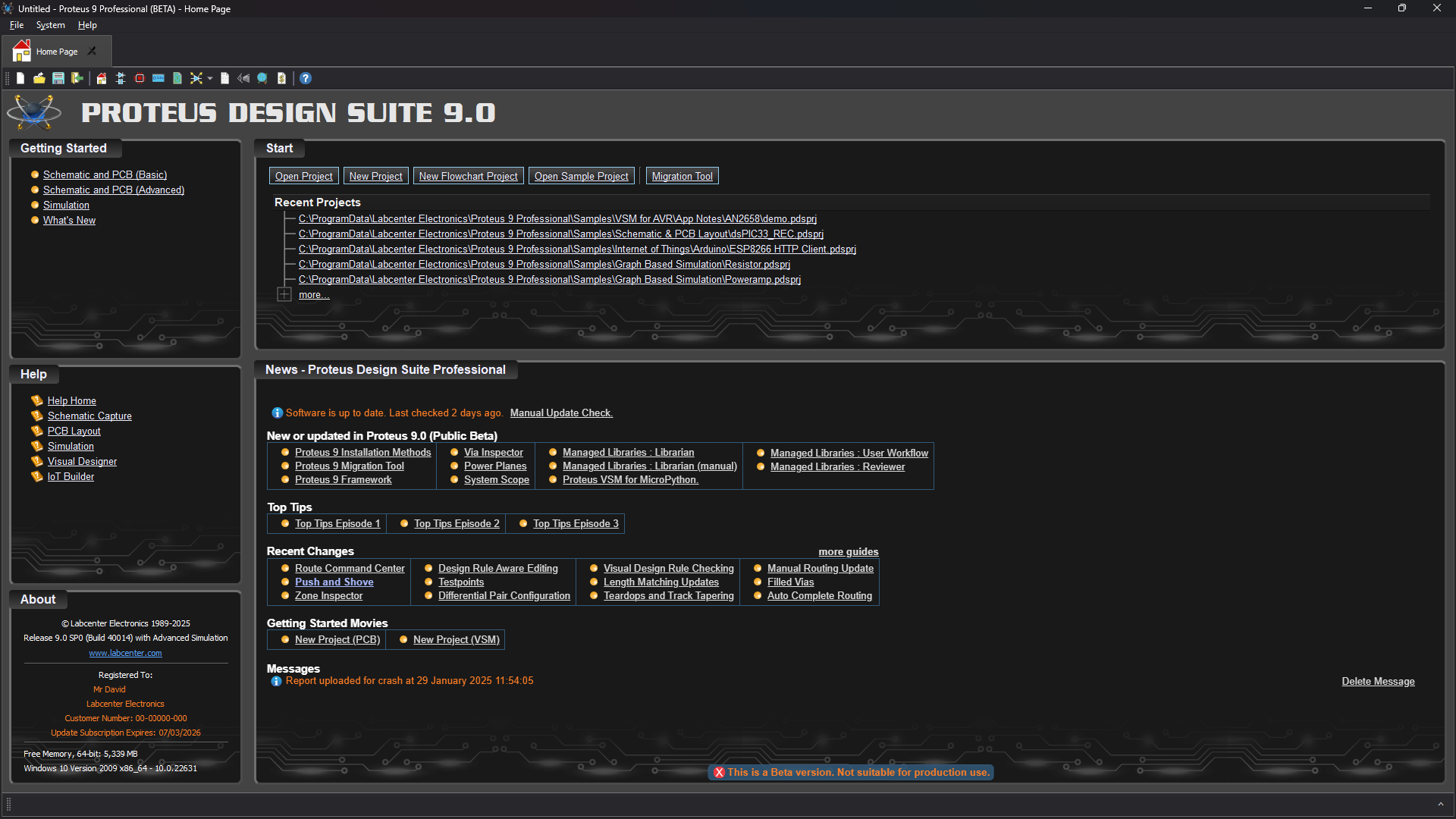Click the Manual Update Check link
This screenshot has width=1456, height=819.
click(560, 413)
